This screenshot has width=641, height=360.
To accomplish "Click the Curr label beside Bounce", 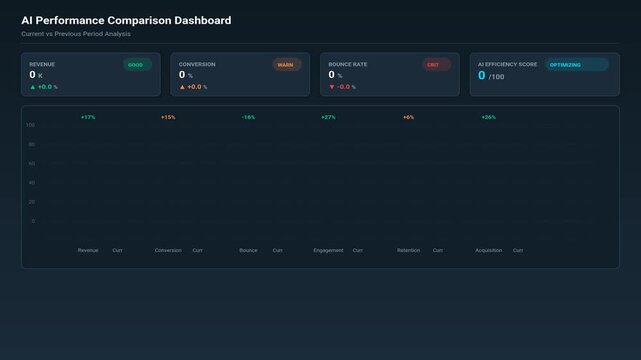I will click(278, 250).
